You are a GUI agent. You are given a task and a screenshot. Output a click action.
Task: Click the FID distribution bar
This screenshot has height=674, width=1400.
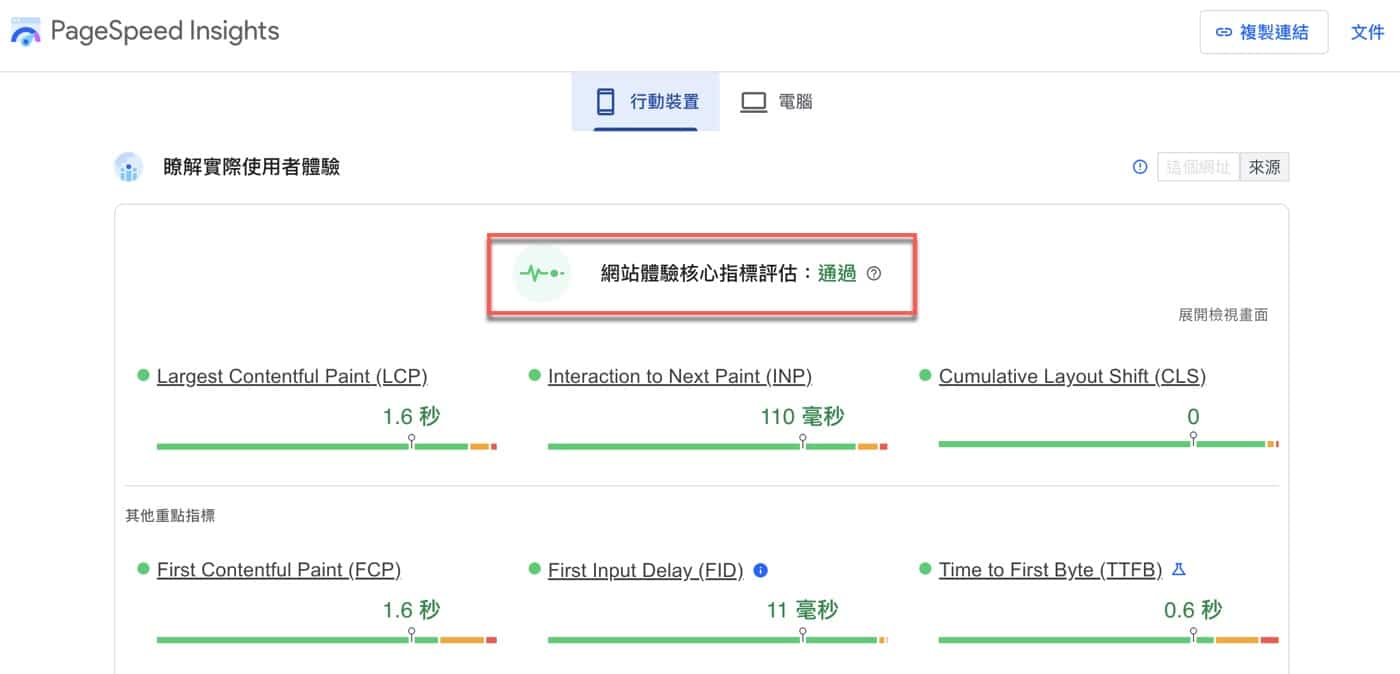point(718,639)
